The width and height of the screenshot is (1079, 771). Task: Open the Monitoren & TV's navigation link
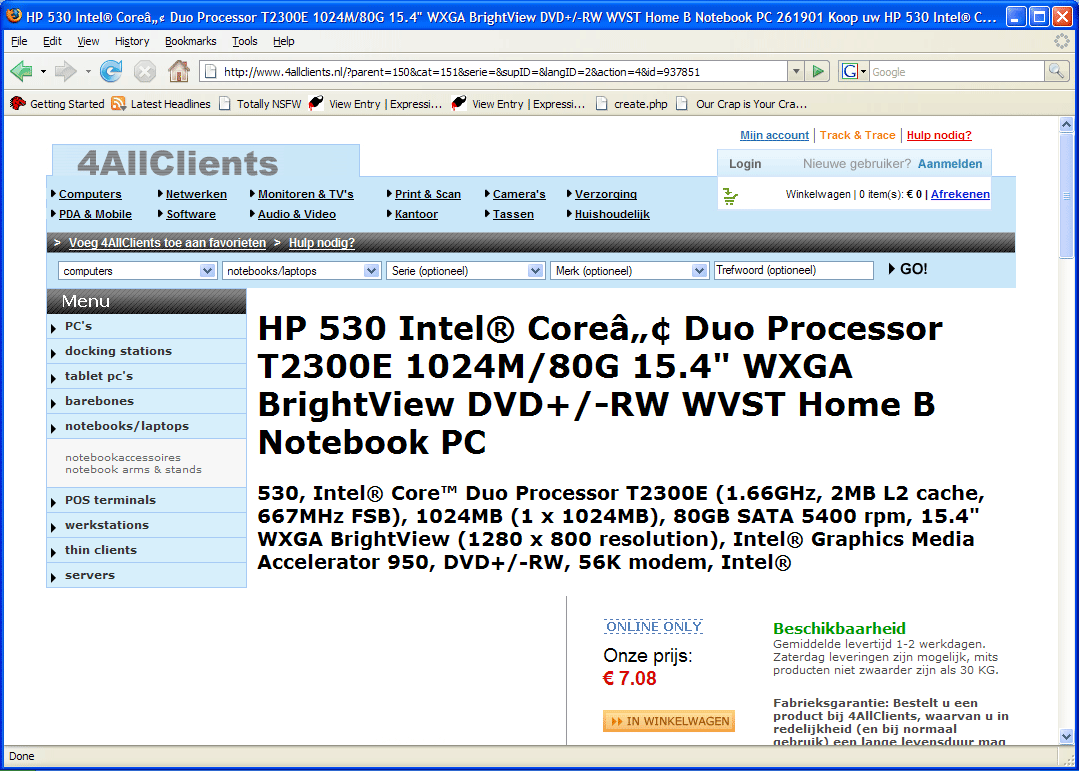306,194
